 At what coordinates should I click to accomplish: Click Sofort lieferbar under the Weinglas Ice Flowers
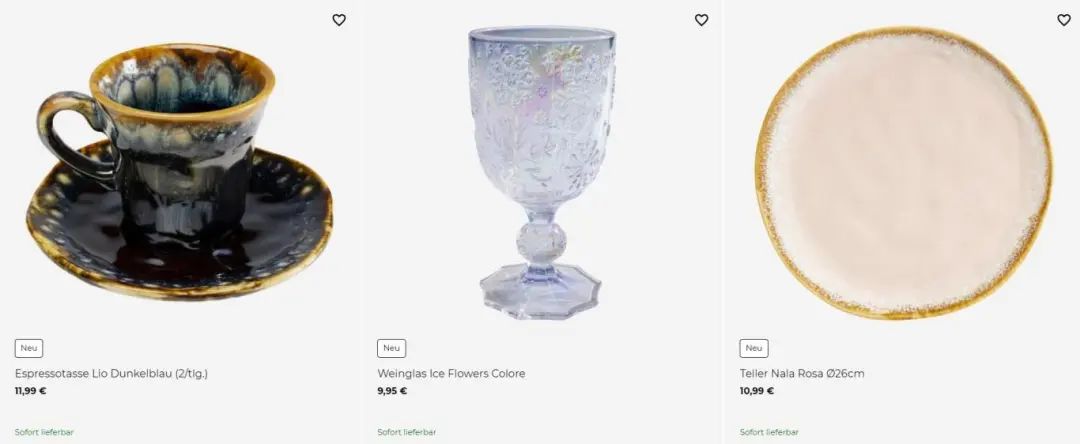pyautogui.click(x=406, y=432)
